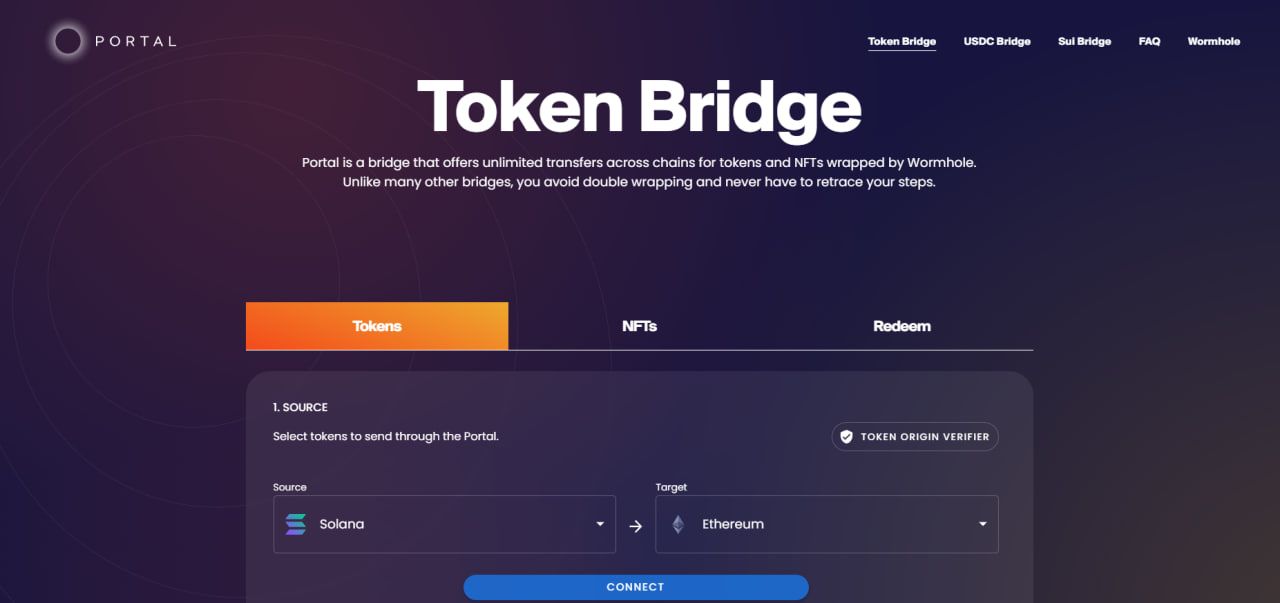Open the Solana source selector
The width and height of the screenshot is (1280, 603).
[x=444, y=524]
